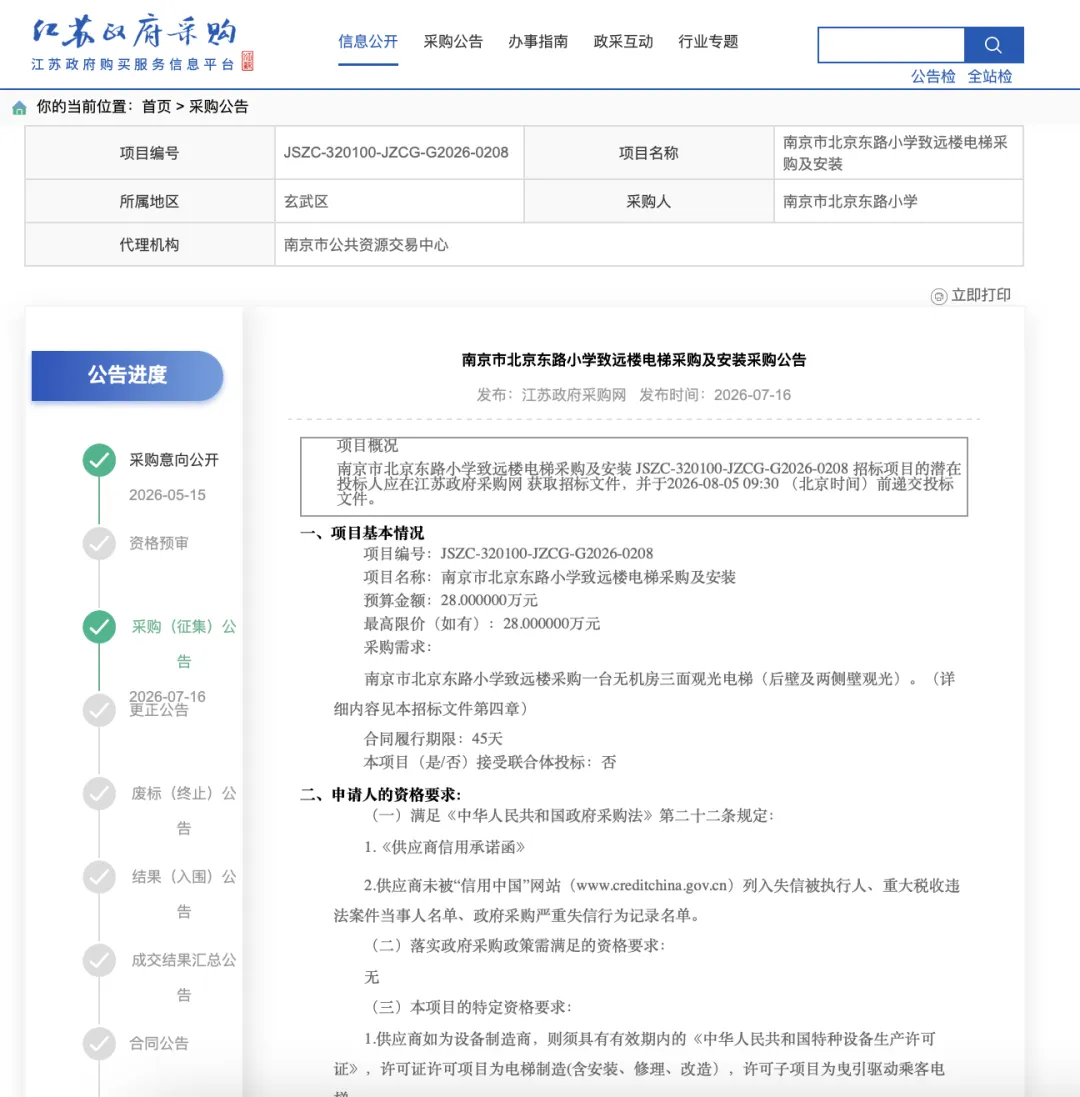The height and width of the screenshot is (1097, 1080).
Task: Click the green check for 采购（征集）公告
Action: pyautogui.click(x=99, y=627)
